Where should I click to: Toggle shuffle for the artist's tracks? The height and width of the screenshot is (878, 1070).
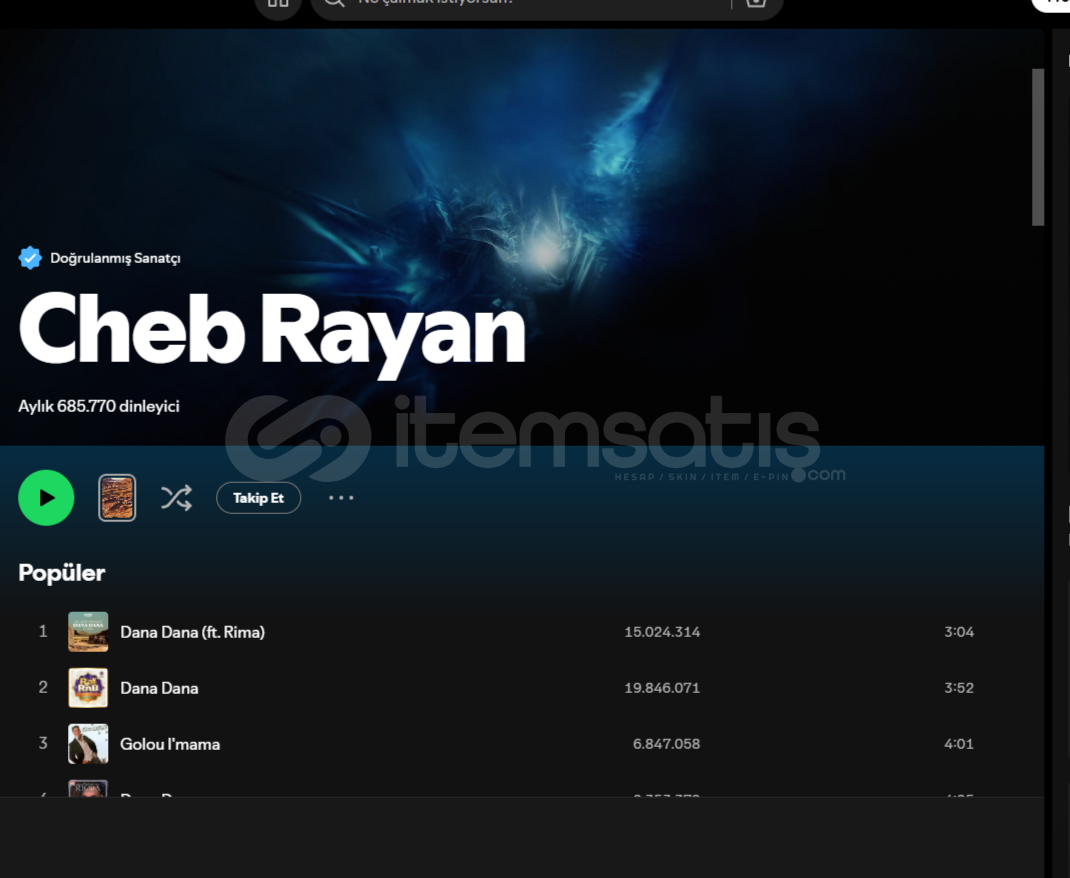[176, 498]
